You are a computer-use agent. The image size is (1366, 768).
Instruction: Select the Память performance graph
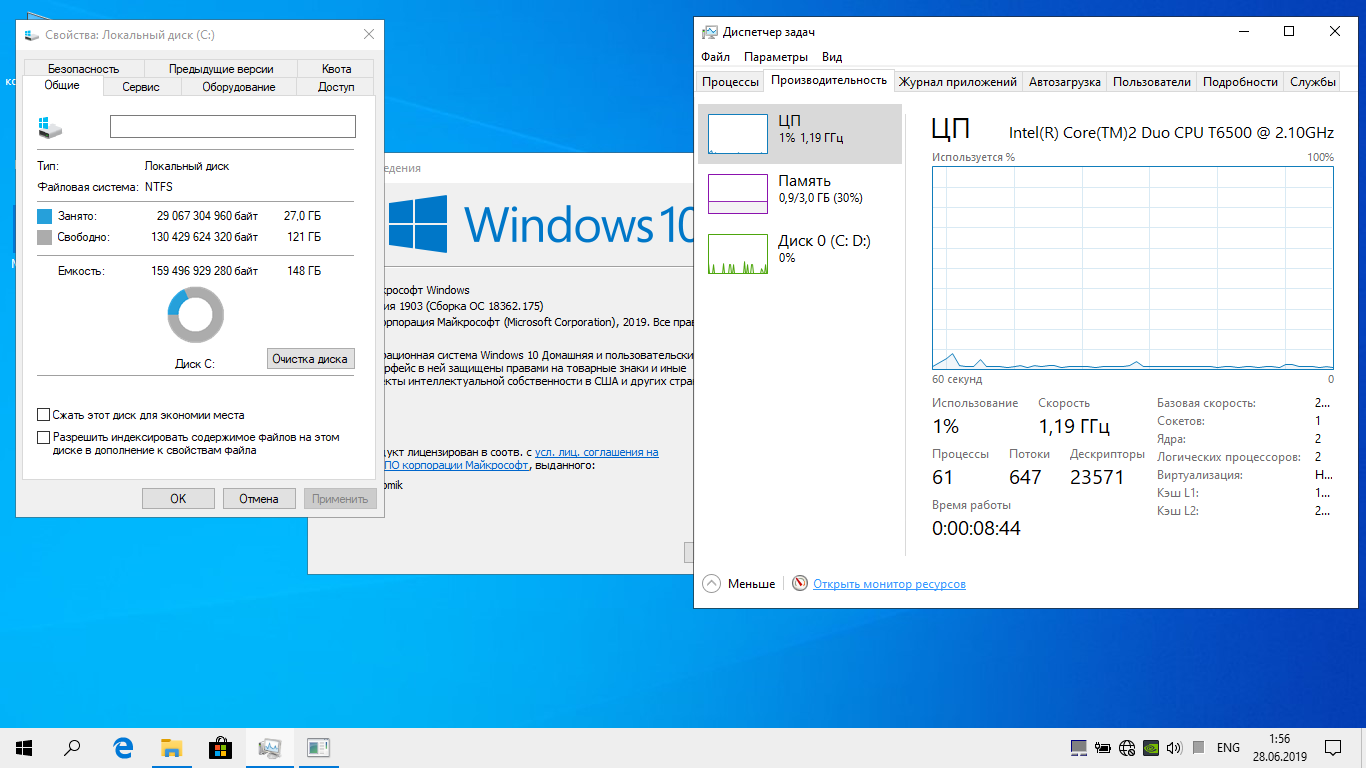click(x=799, y=194)
